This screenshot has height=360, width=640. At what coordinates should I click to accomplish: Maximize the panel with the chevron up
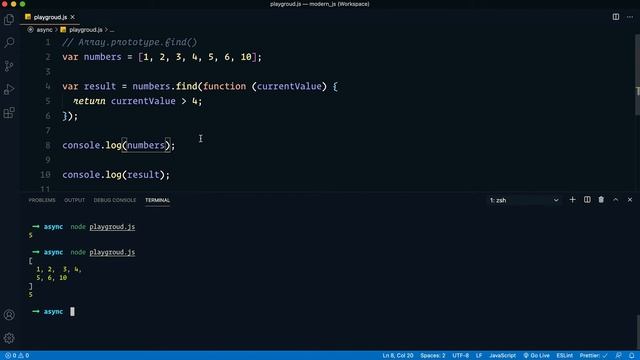[x=616, y=200]
